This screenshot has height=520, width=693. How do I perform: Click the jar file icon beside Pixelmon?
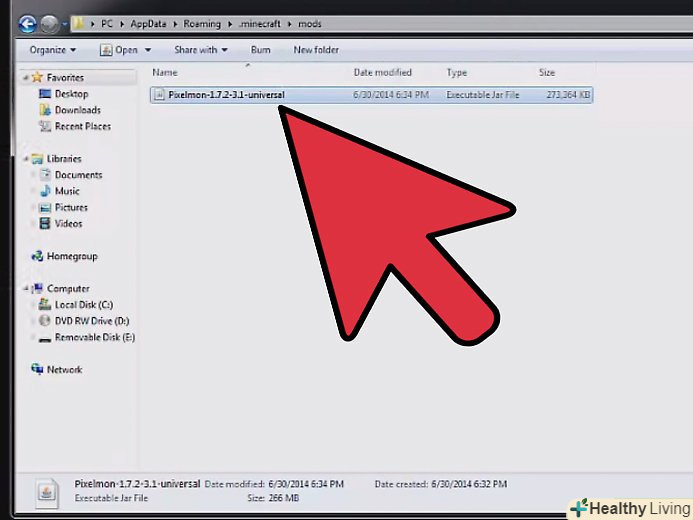[159, 95]
